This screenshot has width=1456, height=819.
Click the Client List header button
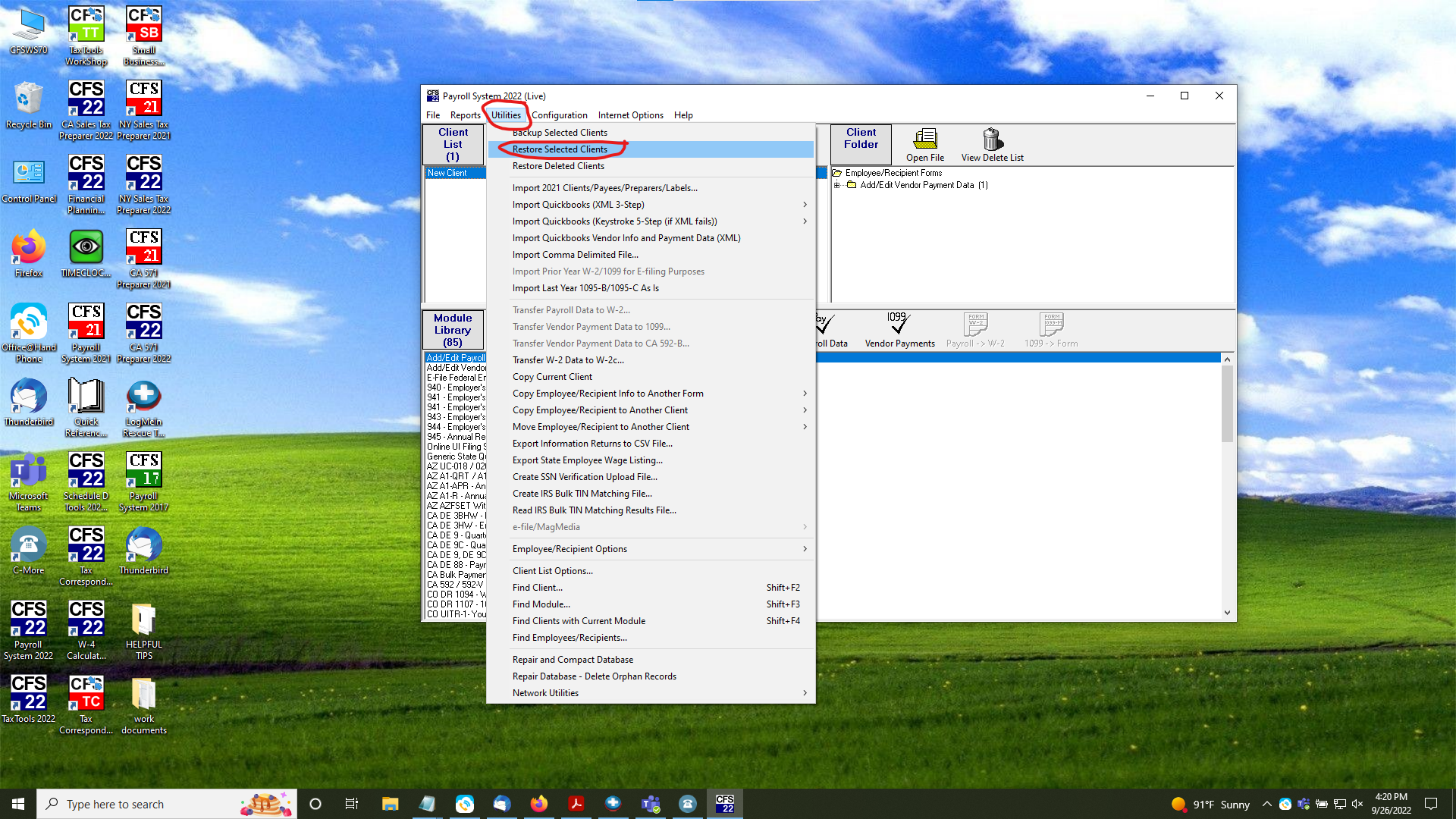[x=453, y=144]
